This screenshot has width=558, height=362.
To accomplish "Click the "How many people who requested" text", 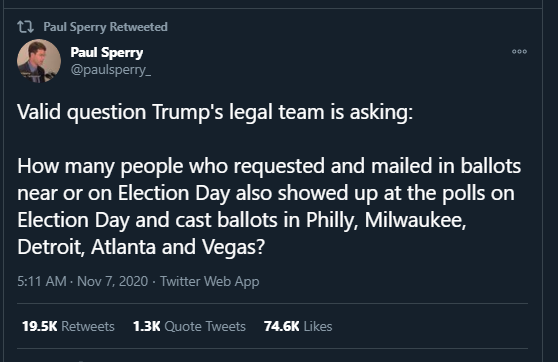I will point(171,166).
